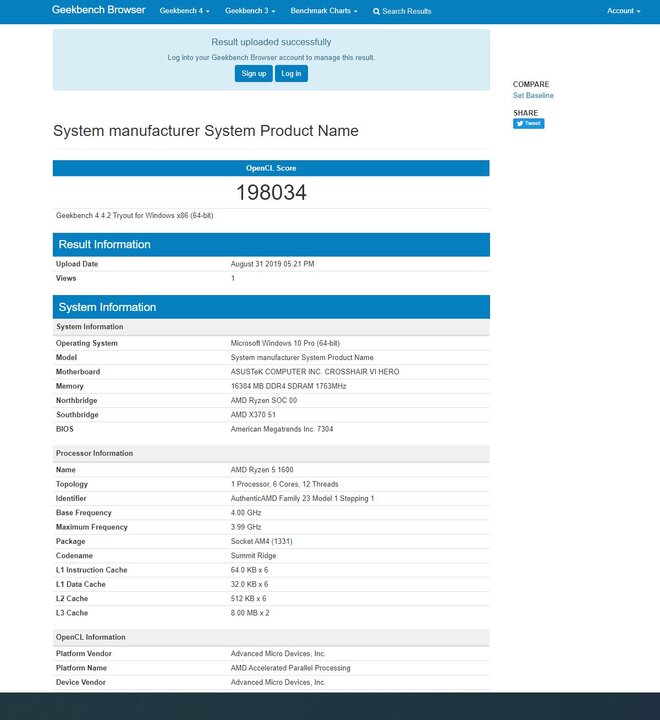
Task: Click the 1 Processor, 6 Cores, 12 Threads value
Action: click(x=284, y=484)
